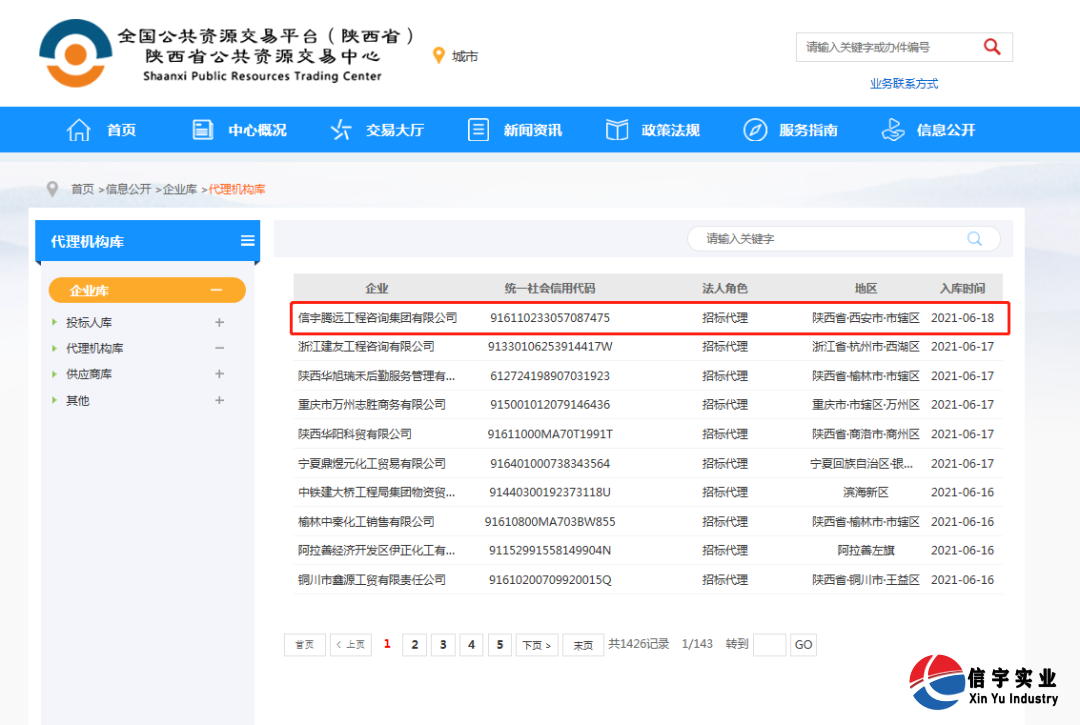Click the red search magnifier beside keyword box

[x=991, y=47]
